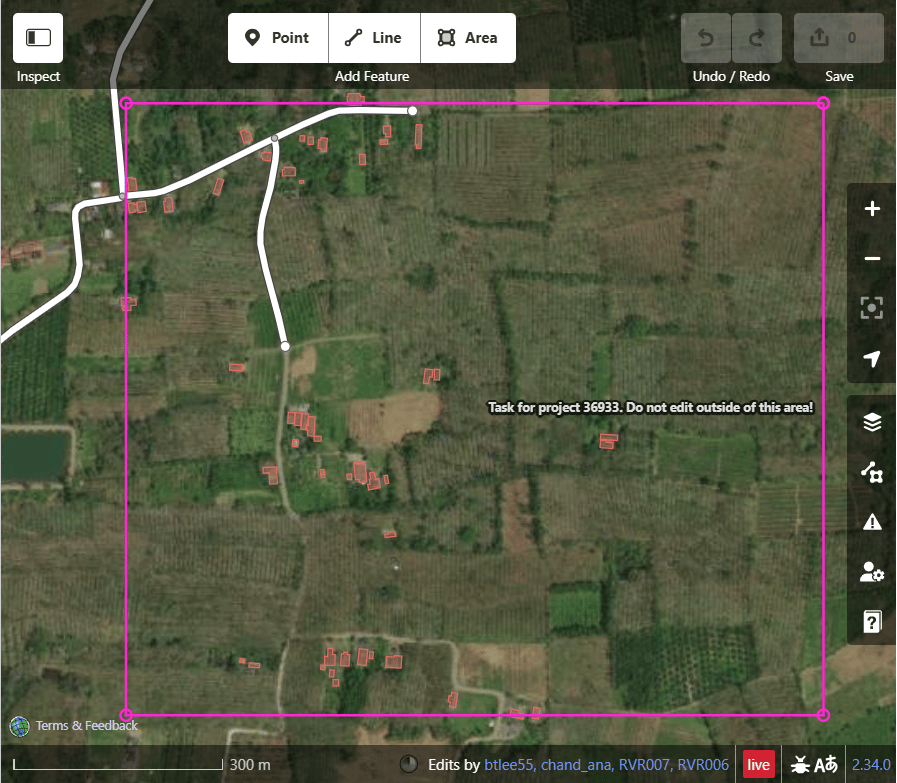Open contributor RVR007 profile link

tap(644, 765)
